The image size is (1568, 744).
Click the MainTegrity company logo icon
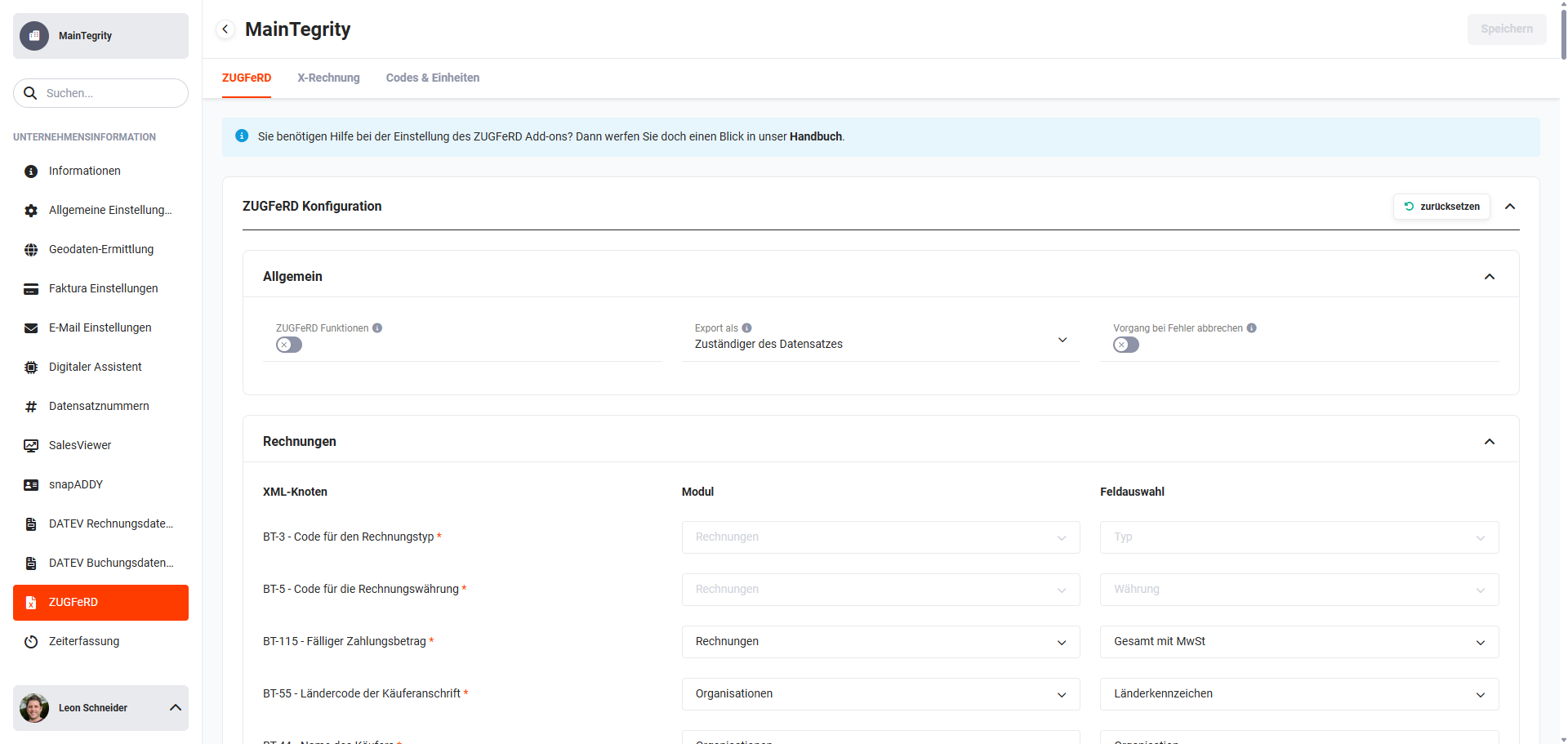click(34, 36)
